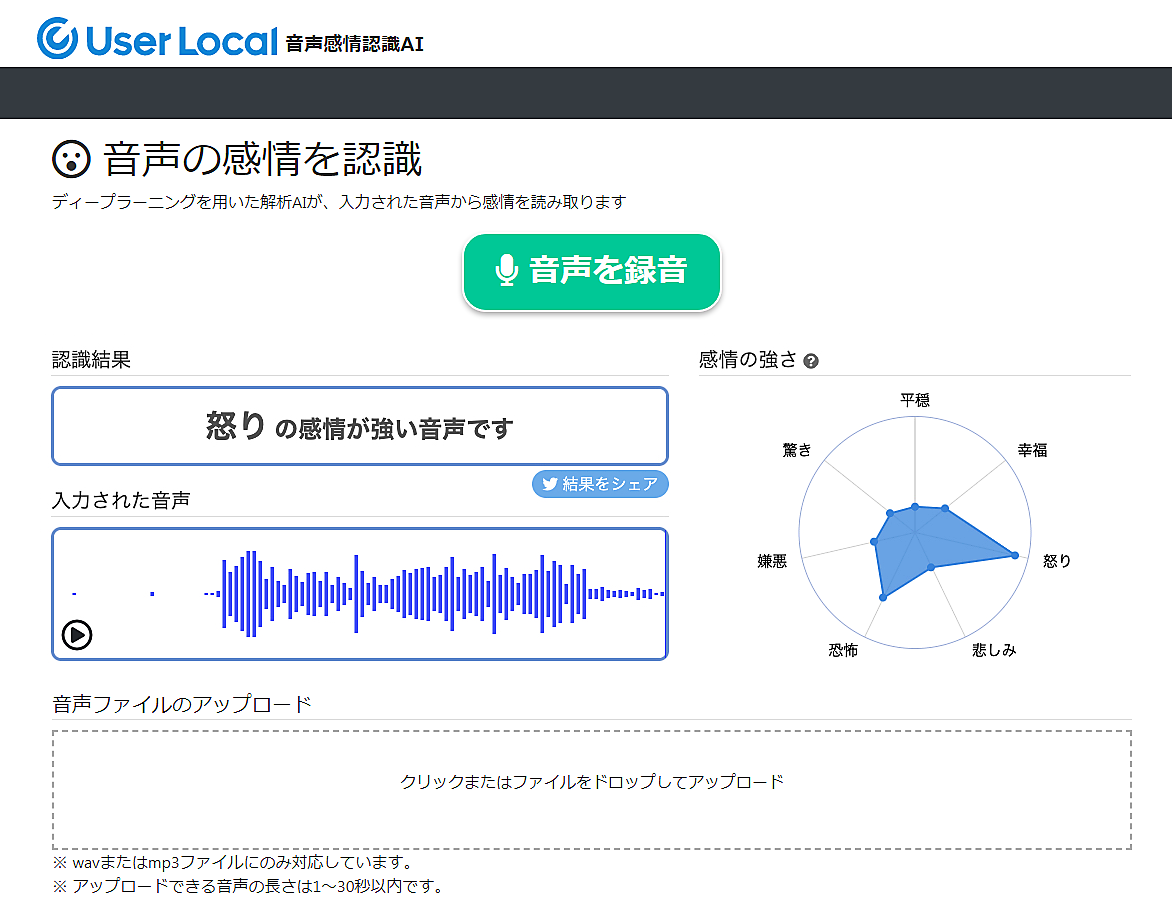Click the surprised face icon in heading

coord(71,160)
